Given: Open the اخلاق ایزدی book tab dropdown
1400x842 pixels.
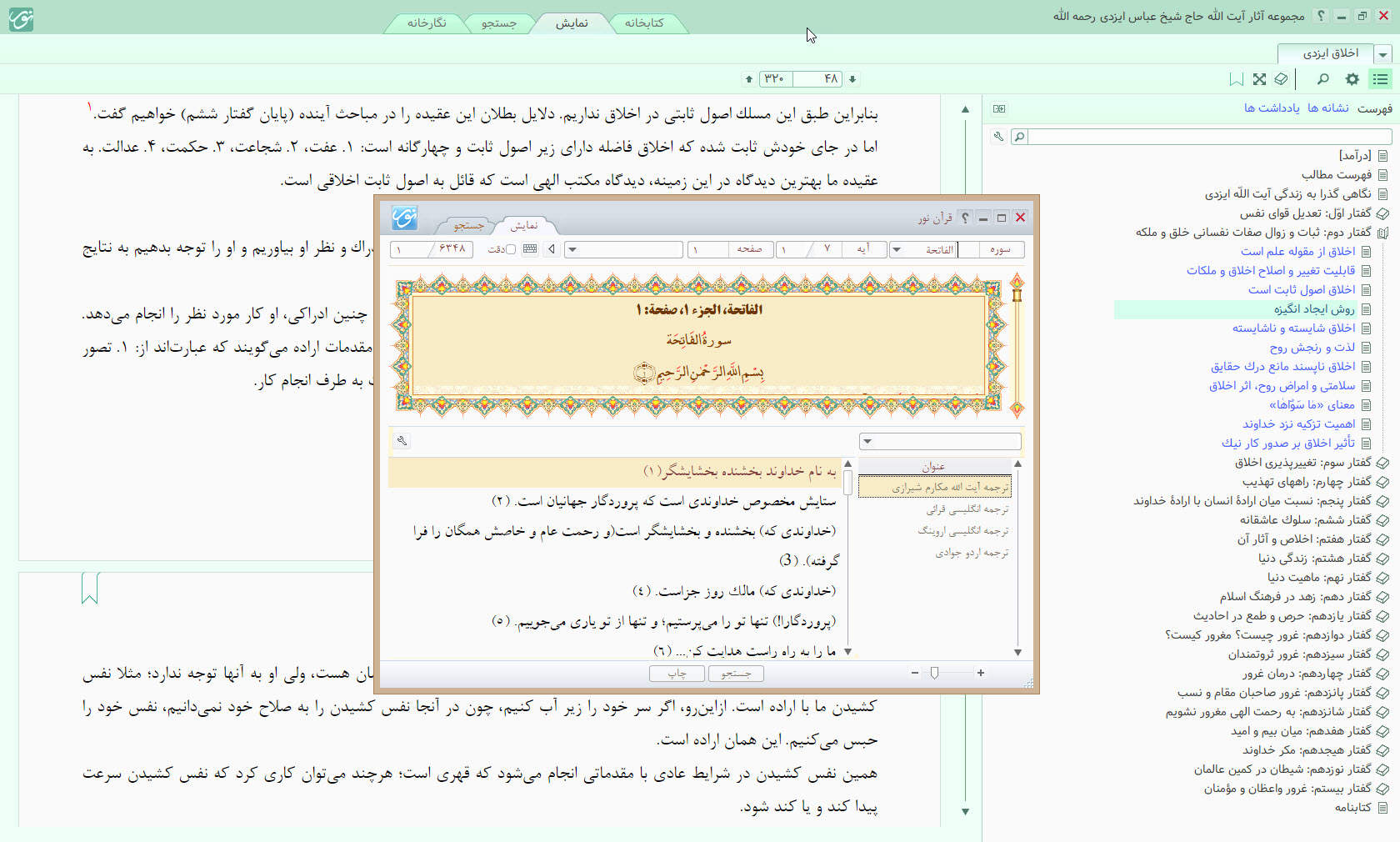Looking at the screenshot, I should tap(1383, 54).
